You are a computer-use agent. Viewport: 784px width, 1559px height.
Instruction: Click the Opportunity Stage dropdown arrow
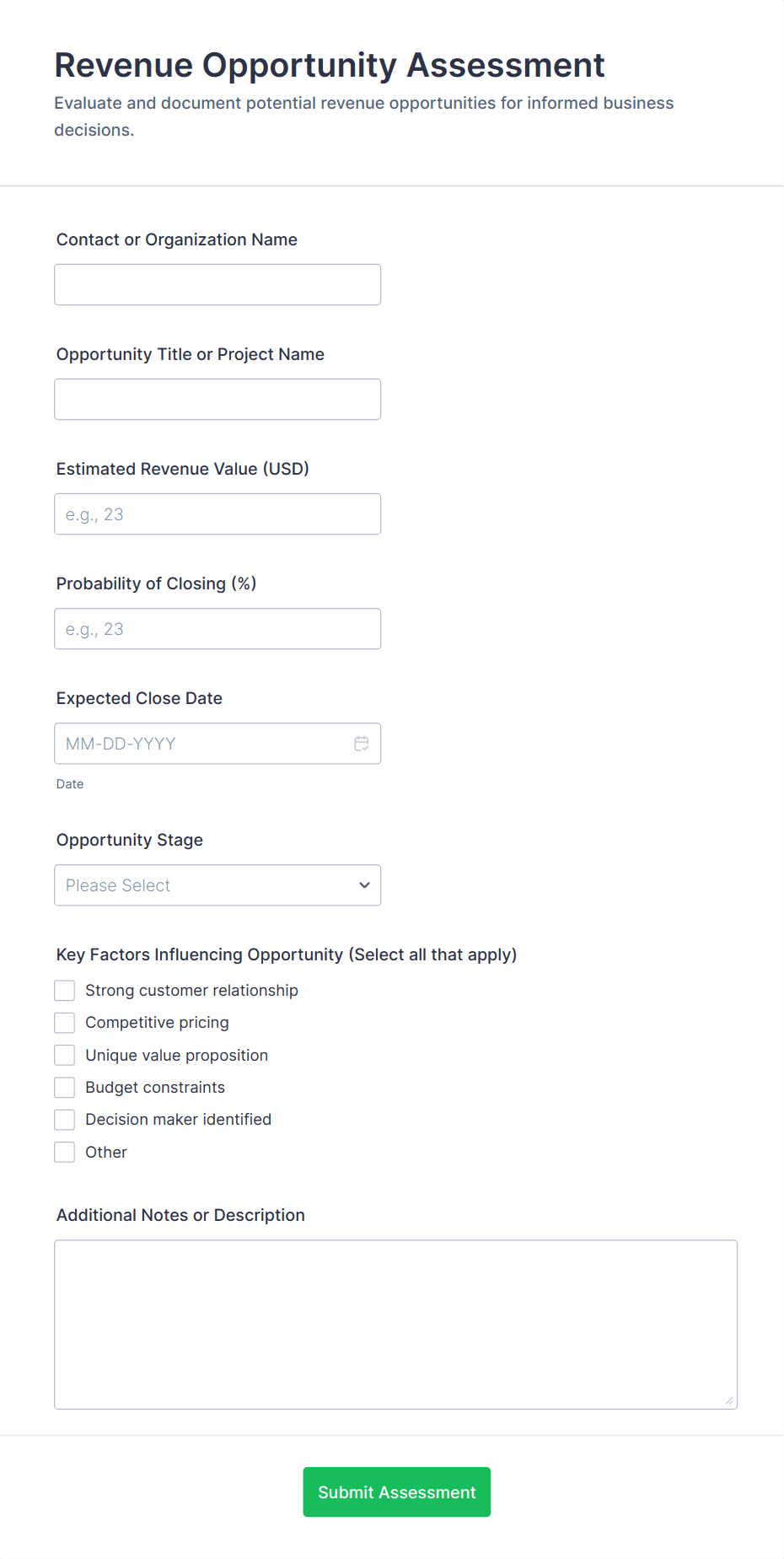pyautogui.click(x=364, y=885)
